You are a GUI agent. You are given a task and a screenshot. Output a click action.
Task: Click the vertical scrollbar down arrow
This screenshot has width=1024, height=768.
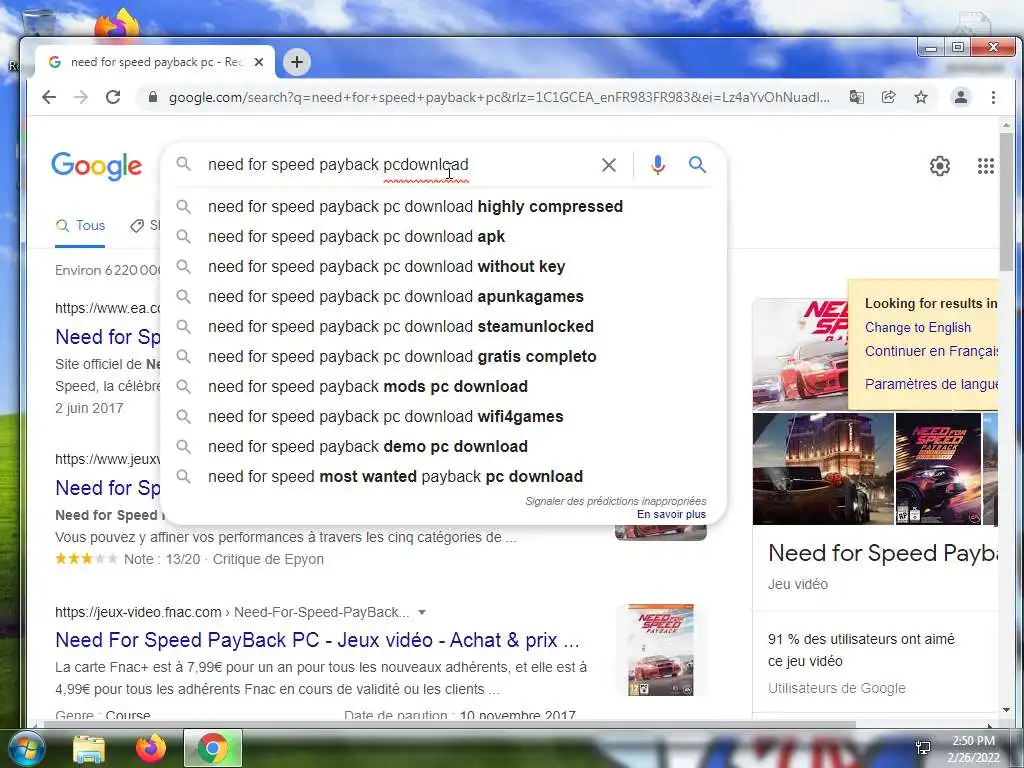tap(1006, 710)
